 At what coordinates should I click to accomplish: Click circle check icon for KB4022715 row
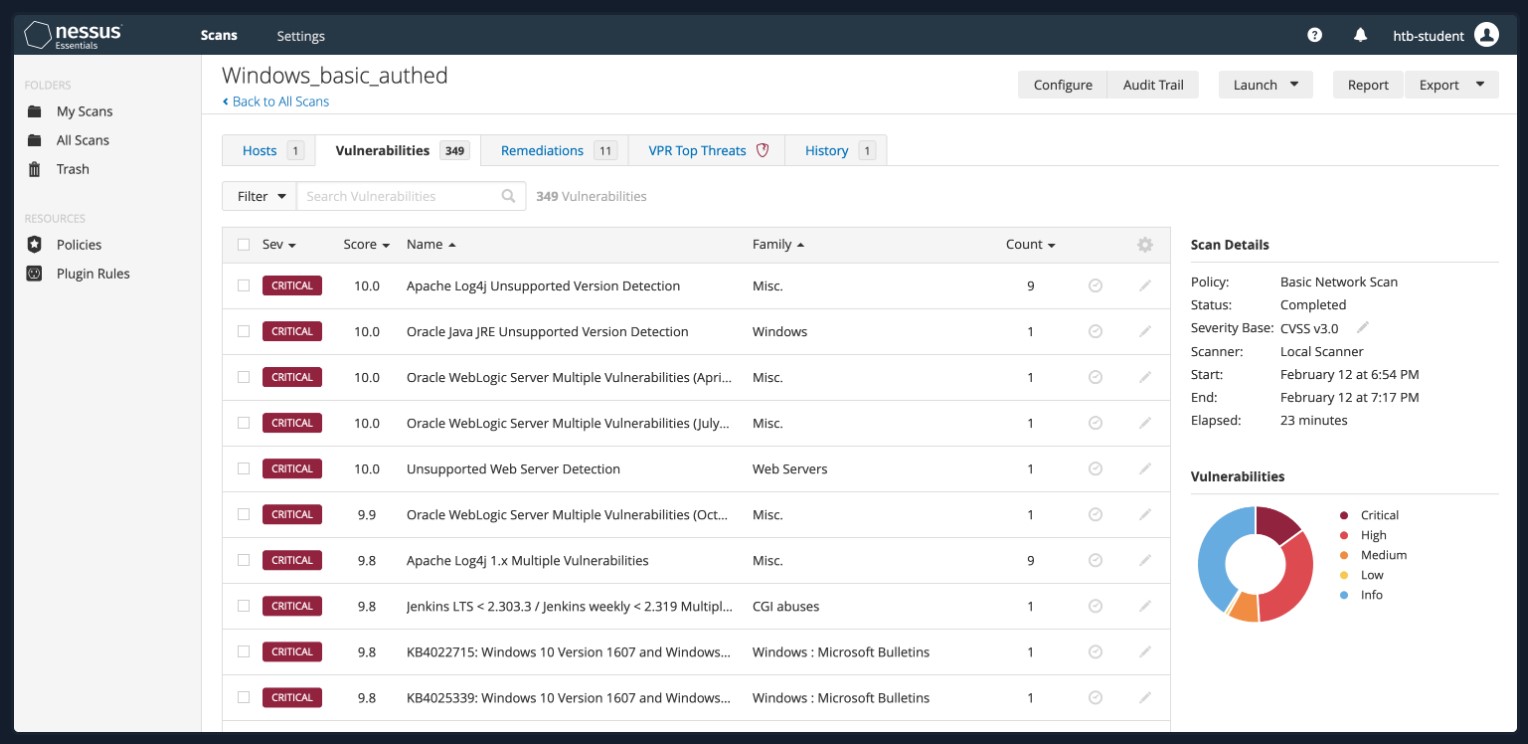click(x=1095, y=651)
